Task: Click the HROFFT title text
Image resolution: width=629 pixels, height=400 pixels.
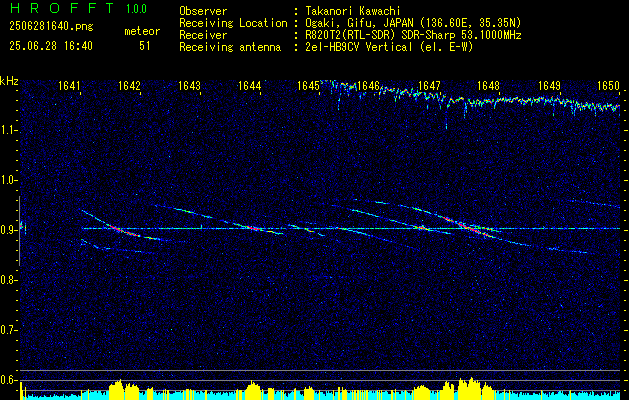Action: tap(62, 8)
